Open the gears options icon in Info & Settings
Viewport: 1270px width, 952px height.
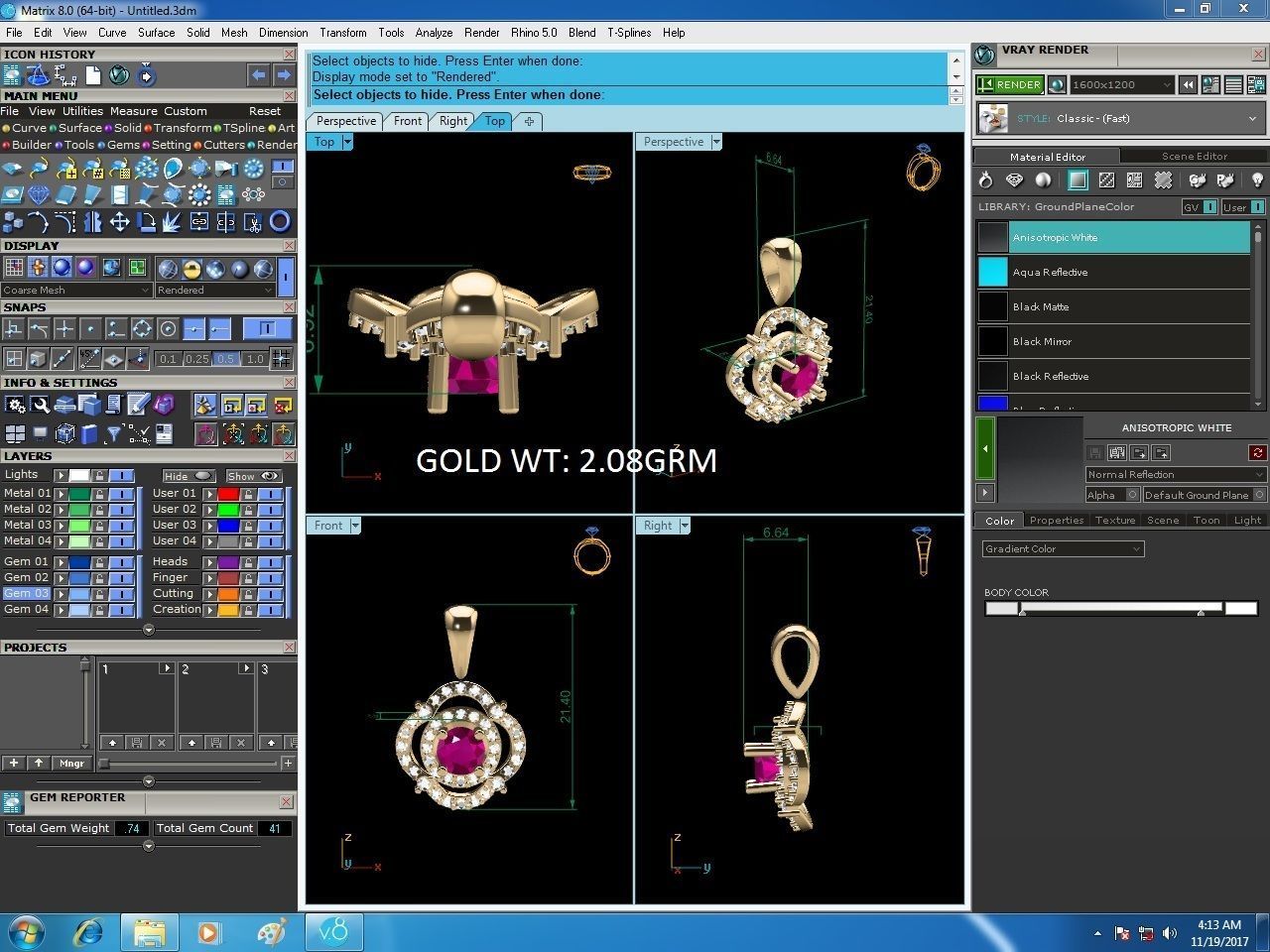point(16,405)
